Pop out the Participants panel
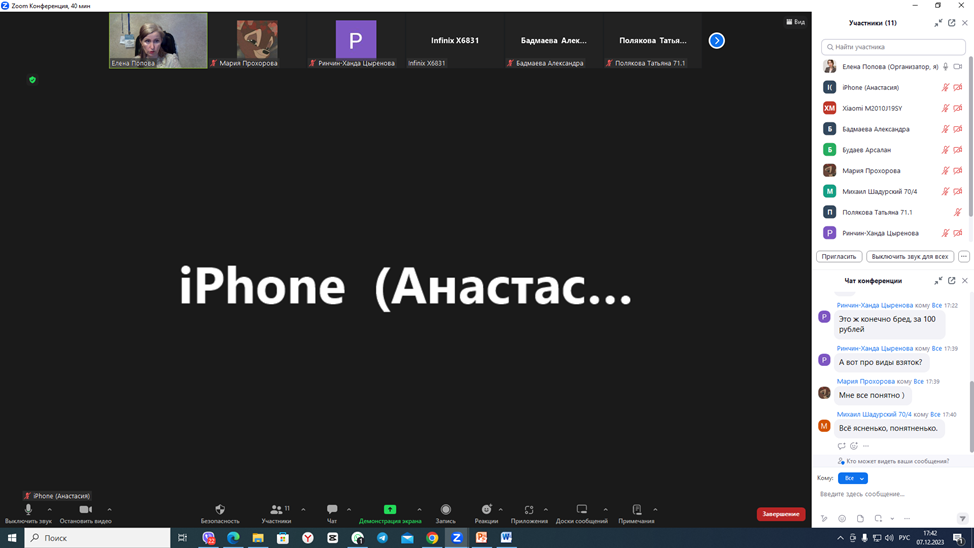Viewport: 974px width, 548px height. coord(952,23)
